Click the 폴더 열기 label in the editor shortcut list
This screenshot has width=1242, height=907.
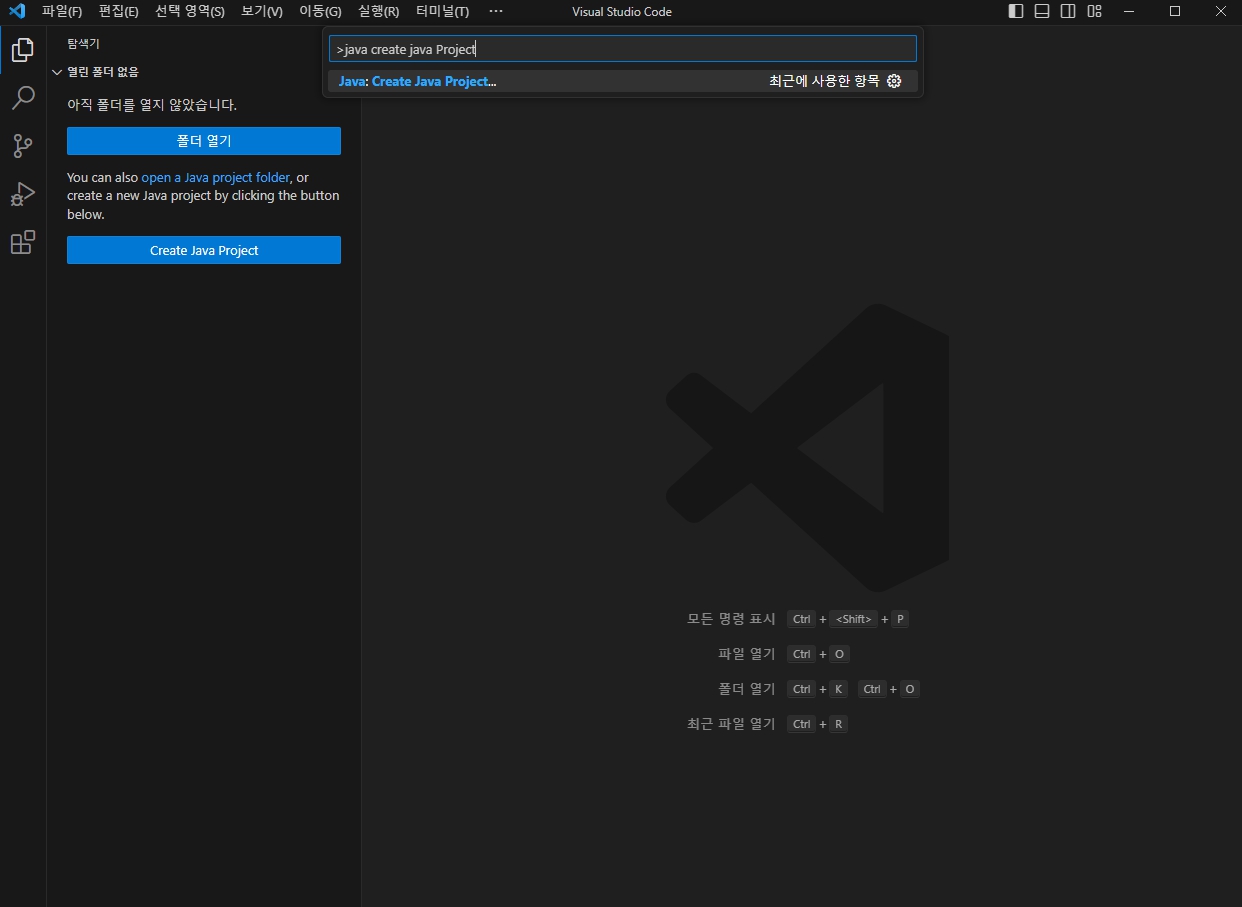(747, 689)
